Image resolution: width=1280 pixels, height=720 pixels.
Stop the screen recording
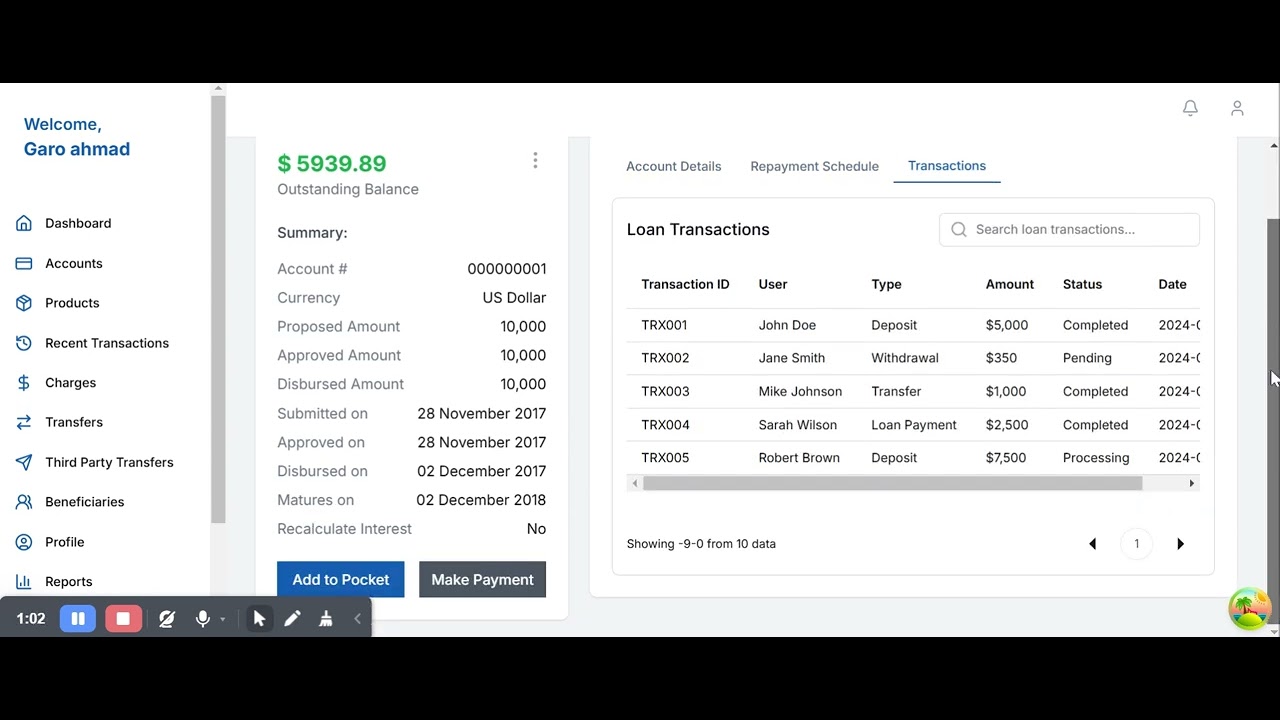coord(123,619)
